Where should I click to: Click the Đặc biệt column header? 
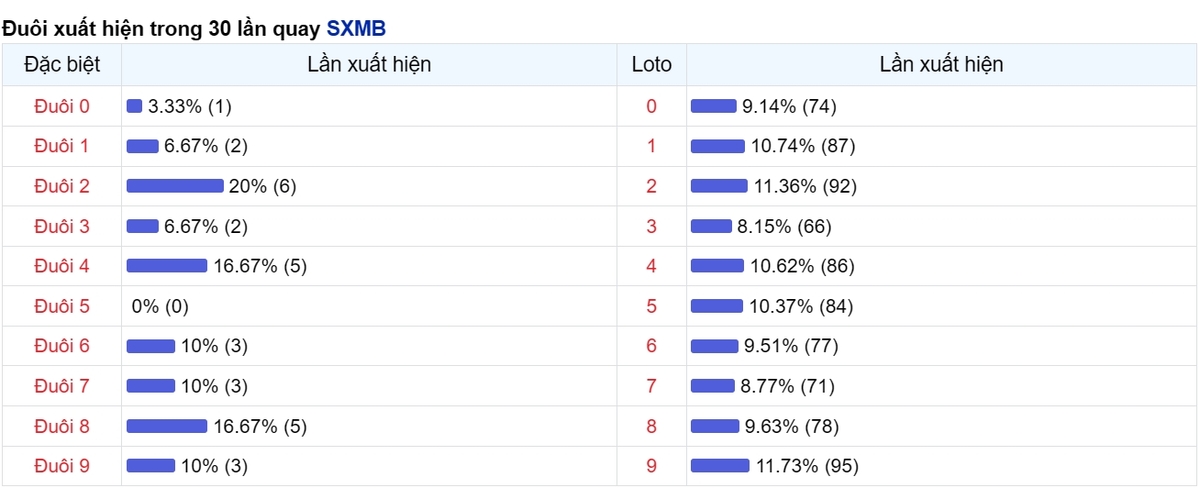click(62, 65)
